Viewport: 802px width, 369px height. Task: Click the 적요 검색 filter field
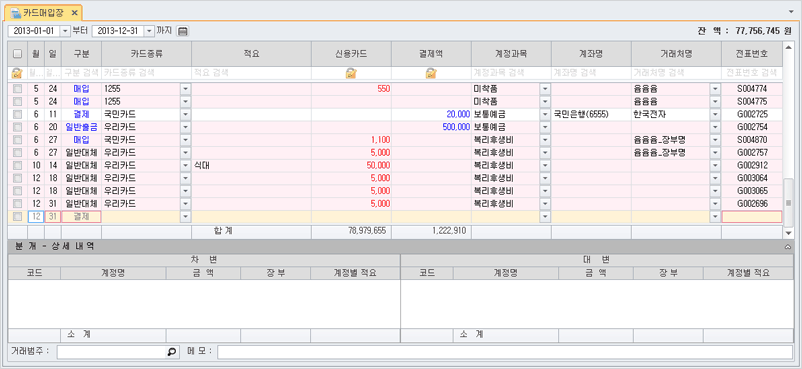coord(252,73)
